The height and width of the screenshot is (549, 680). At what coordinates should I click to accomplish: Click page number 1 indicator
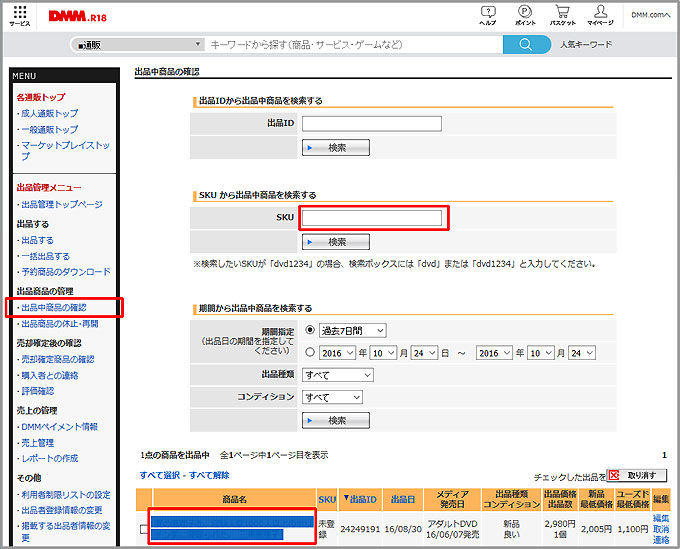pyautogui.click(x=664, y=455)
